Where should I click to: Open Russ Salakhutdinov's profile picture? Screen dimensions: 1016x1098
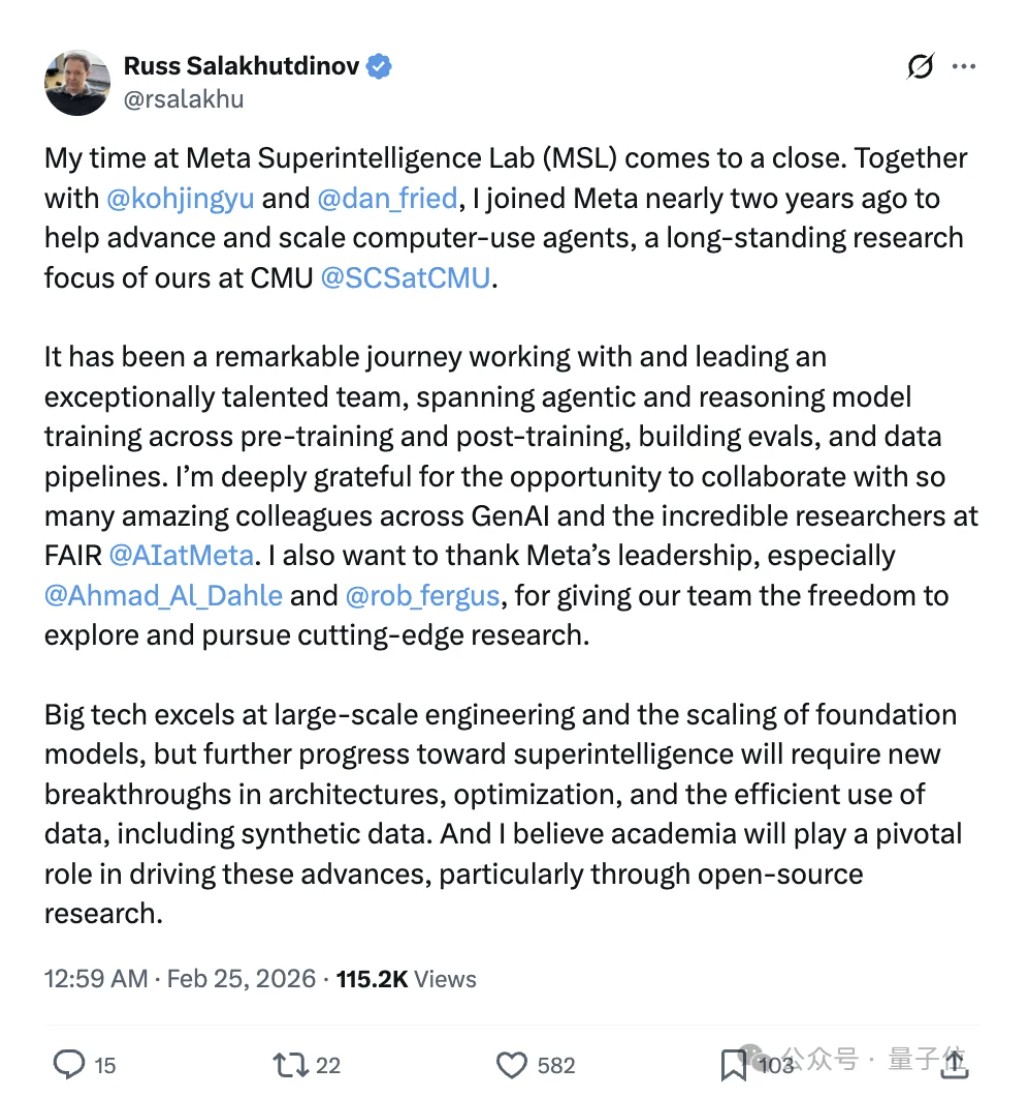[77, 82]
